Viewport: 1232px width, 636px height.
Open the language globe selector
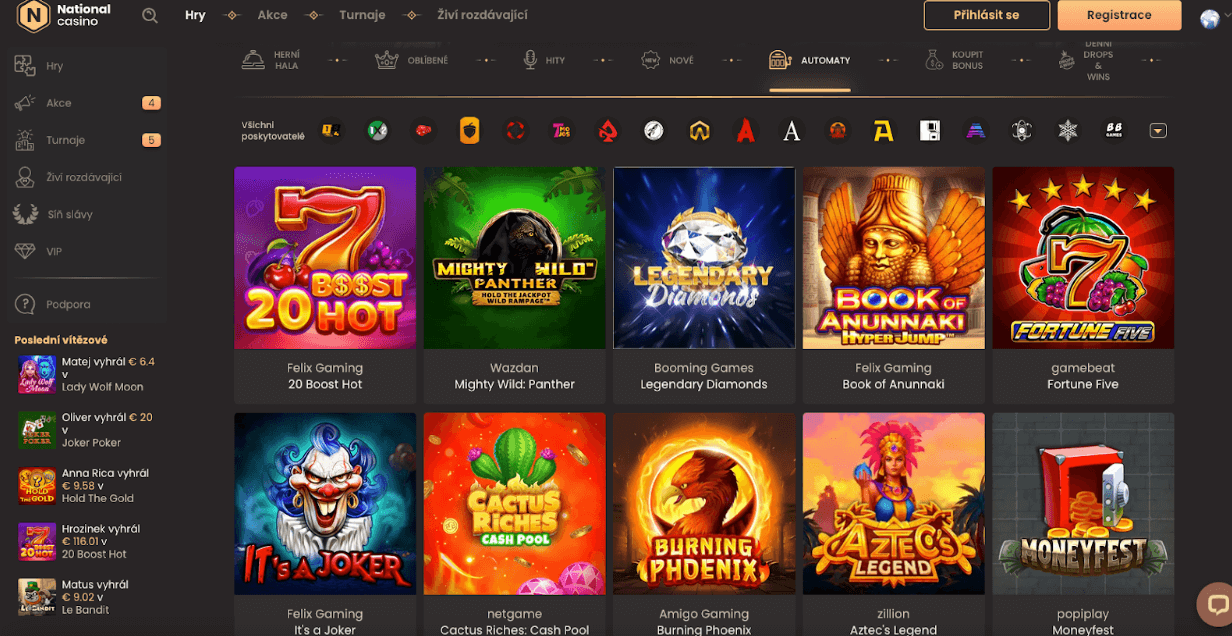(1209, 16)
